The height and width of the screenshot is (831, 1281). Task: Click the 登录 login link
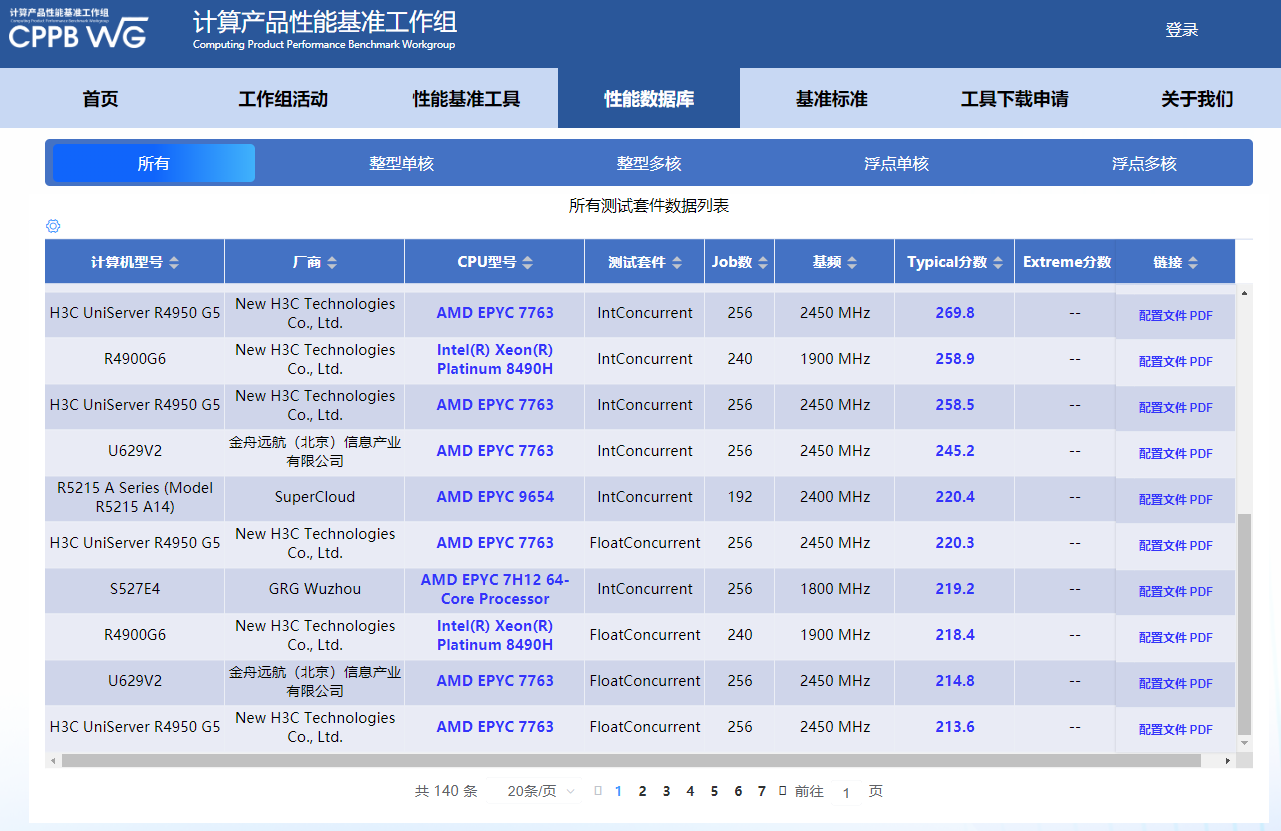point(1181,30)
